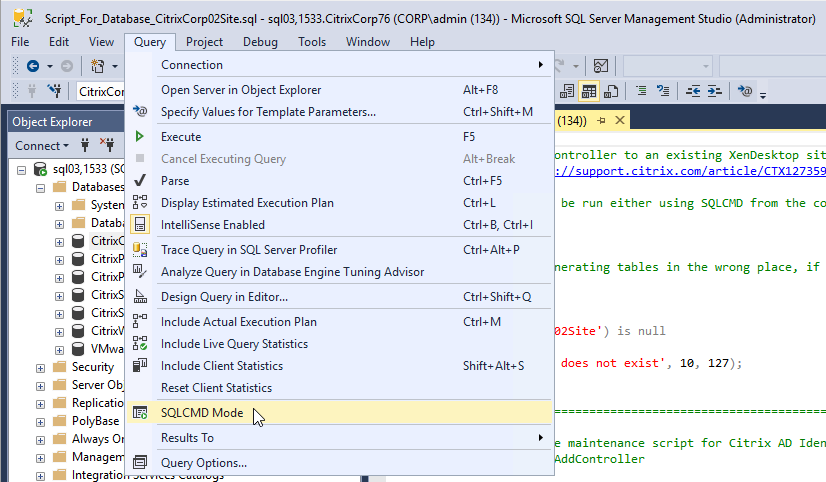Open the Project menu
This screenshot has width=826, height=482.
click(x=204, y=42)
